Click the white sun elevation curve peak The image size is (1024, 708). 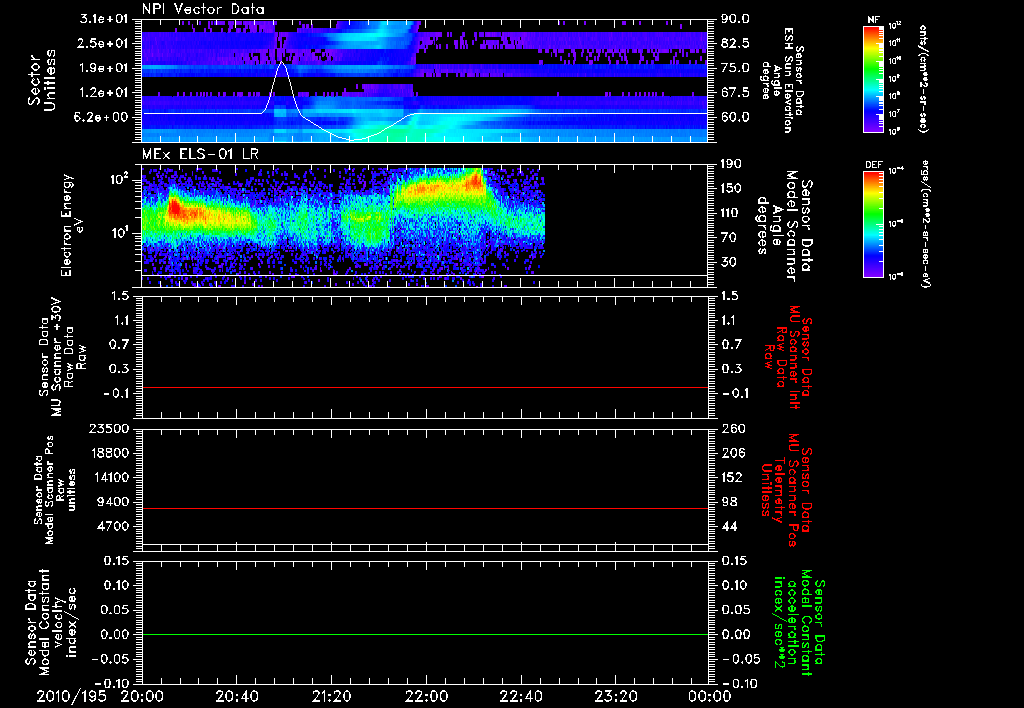coord(281,63)
